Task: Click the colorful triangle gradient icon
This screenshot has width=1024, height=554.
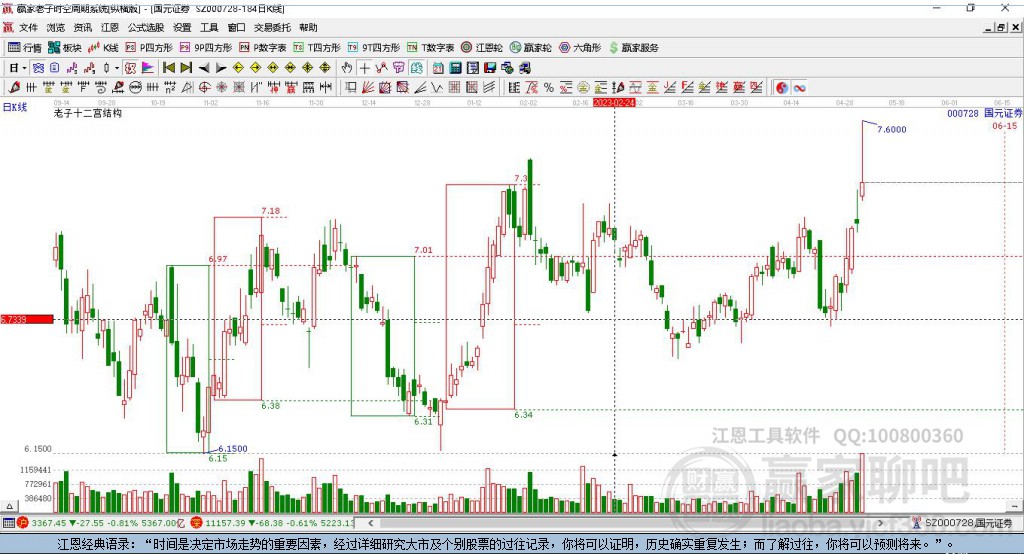Action: pos(148,68)
